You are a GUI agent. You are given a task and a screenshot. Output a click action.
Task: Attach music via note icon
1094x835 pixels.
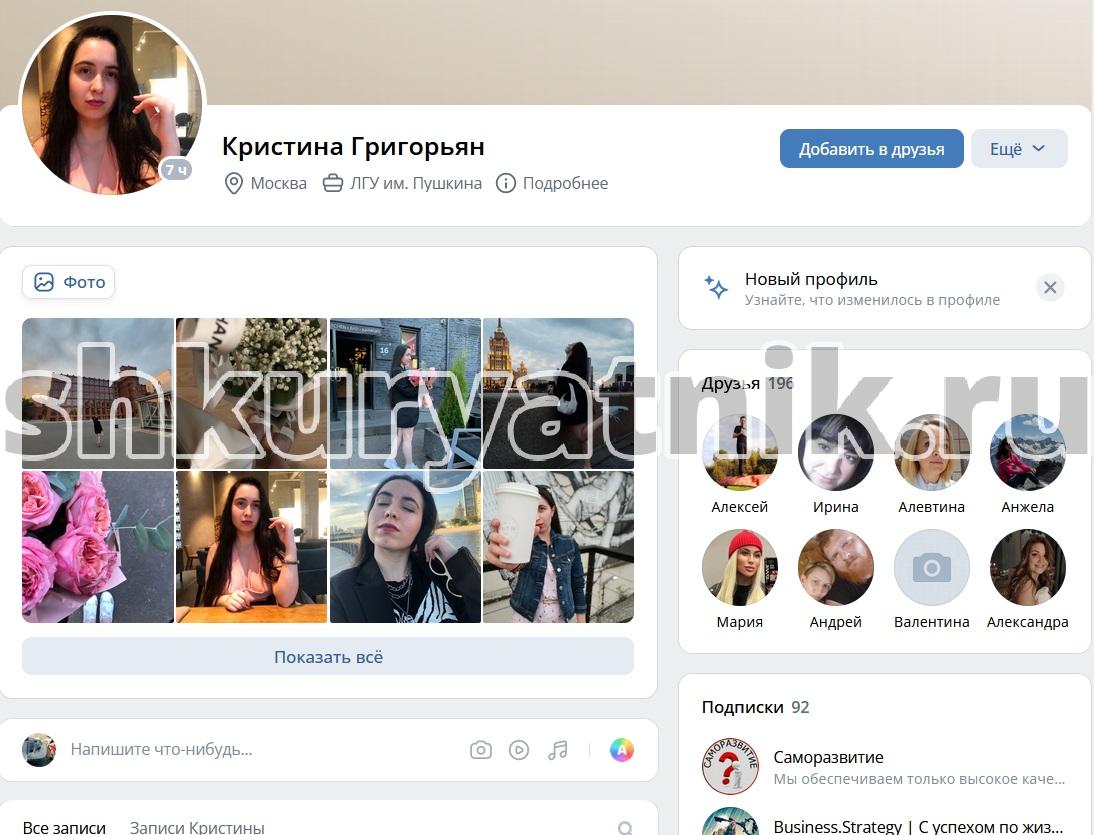(557, 750)
